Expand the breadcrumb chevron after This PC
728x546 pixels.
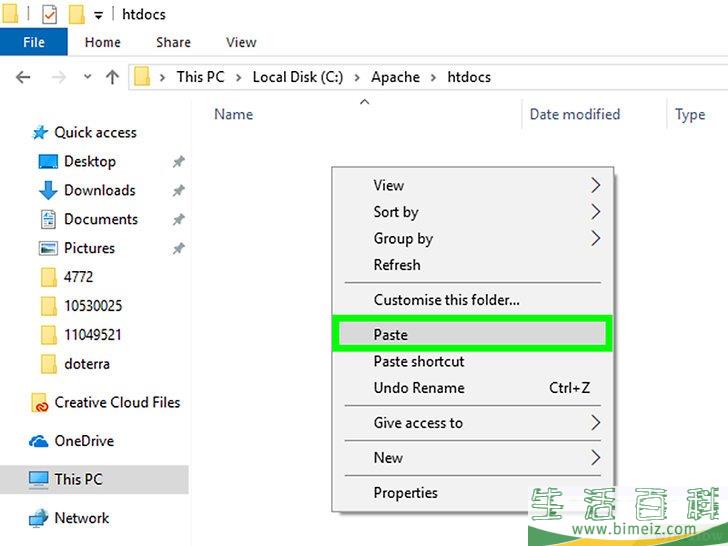click(239, 78)
